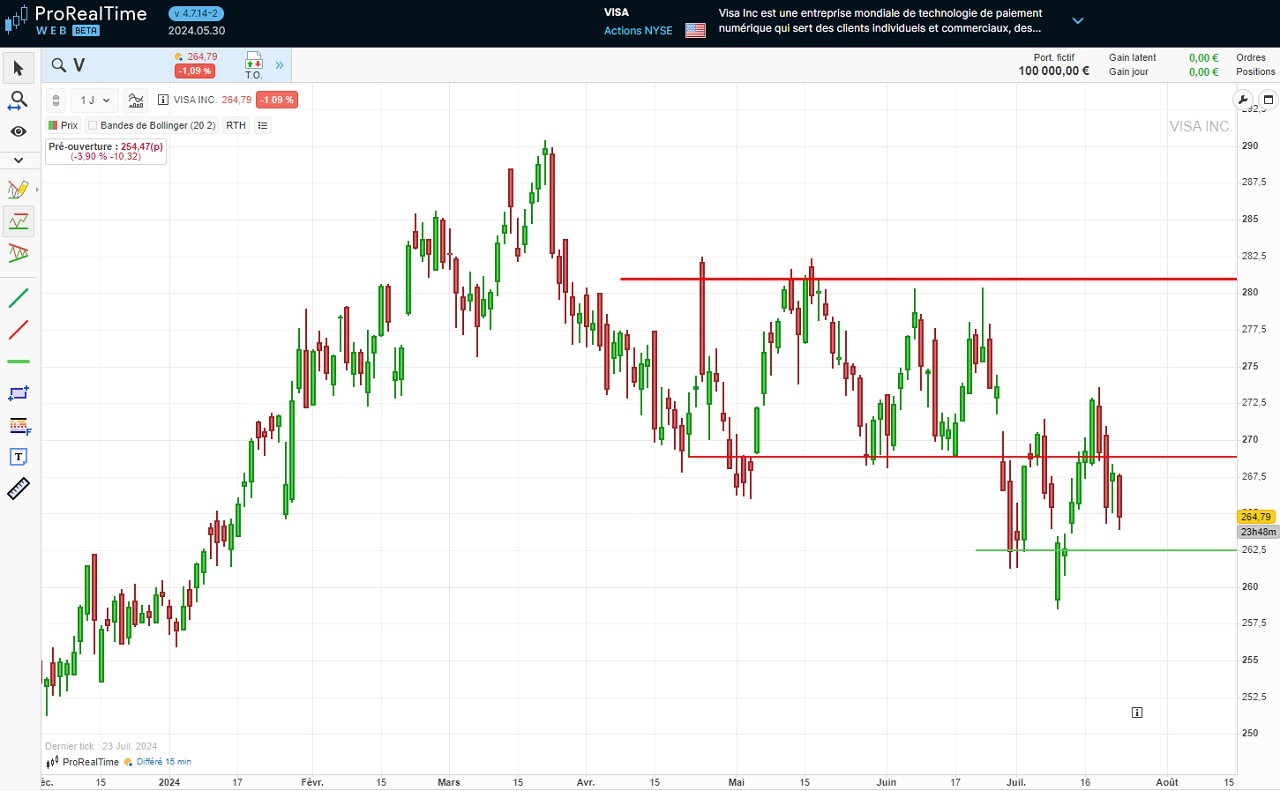Select the arrow cursor tool

[18, 68]
